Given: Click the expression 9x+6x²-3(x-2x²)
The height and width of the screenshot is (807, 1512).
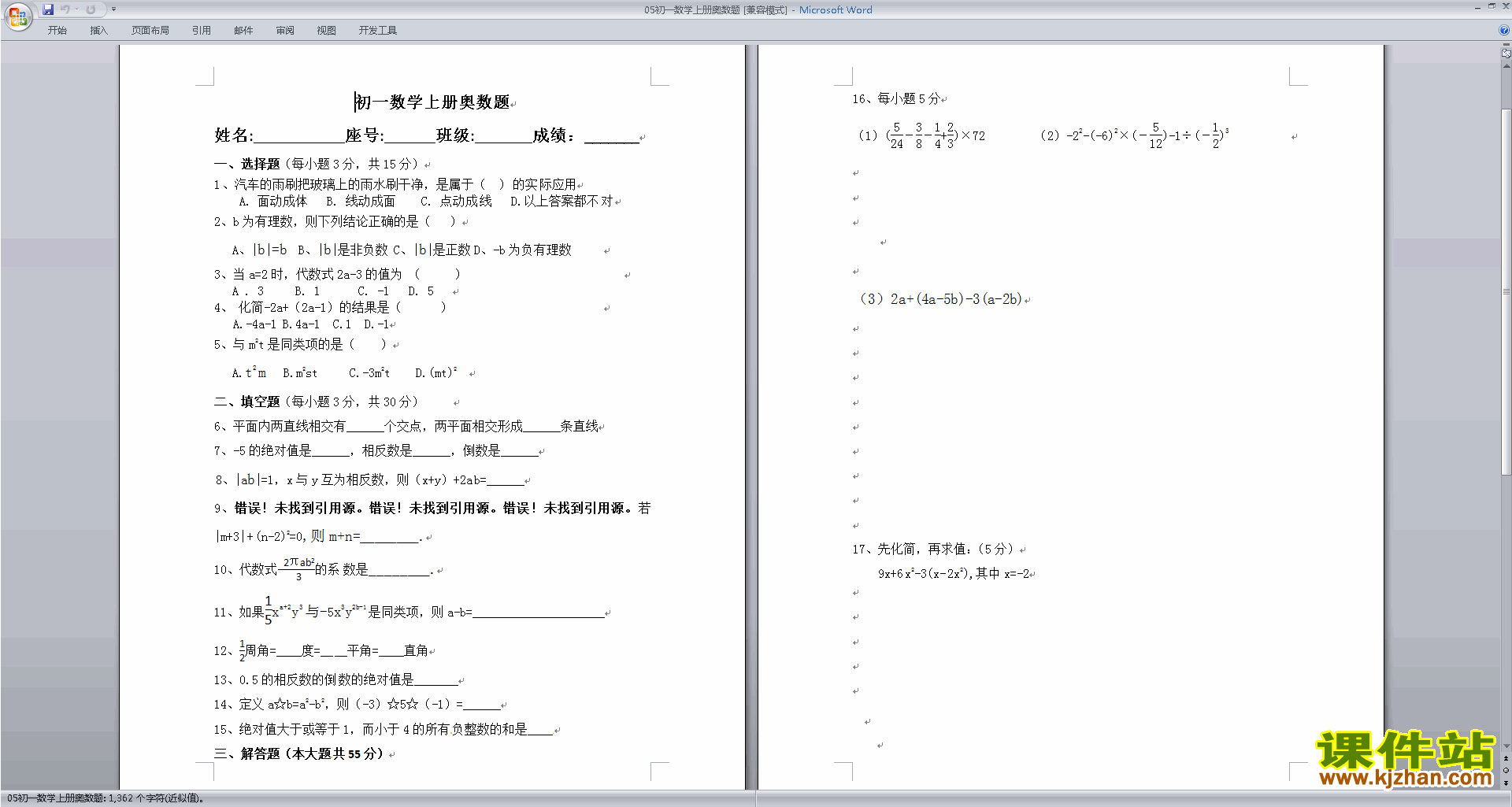Looking at the screenshot, I should [x=925, y=574].
